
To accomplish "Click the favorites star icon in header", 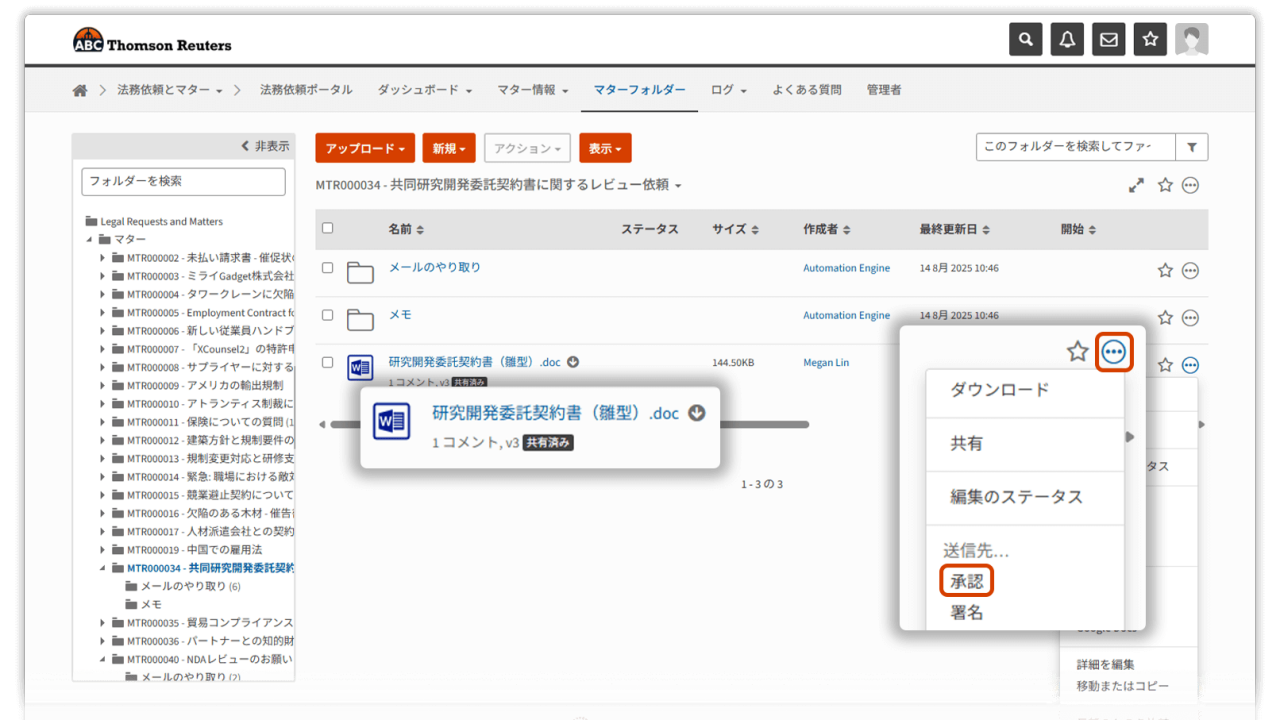I will pyautogui.click(x=1150, y=40).
